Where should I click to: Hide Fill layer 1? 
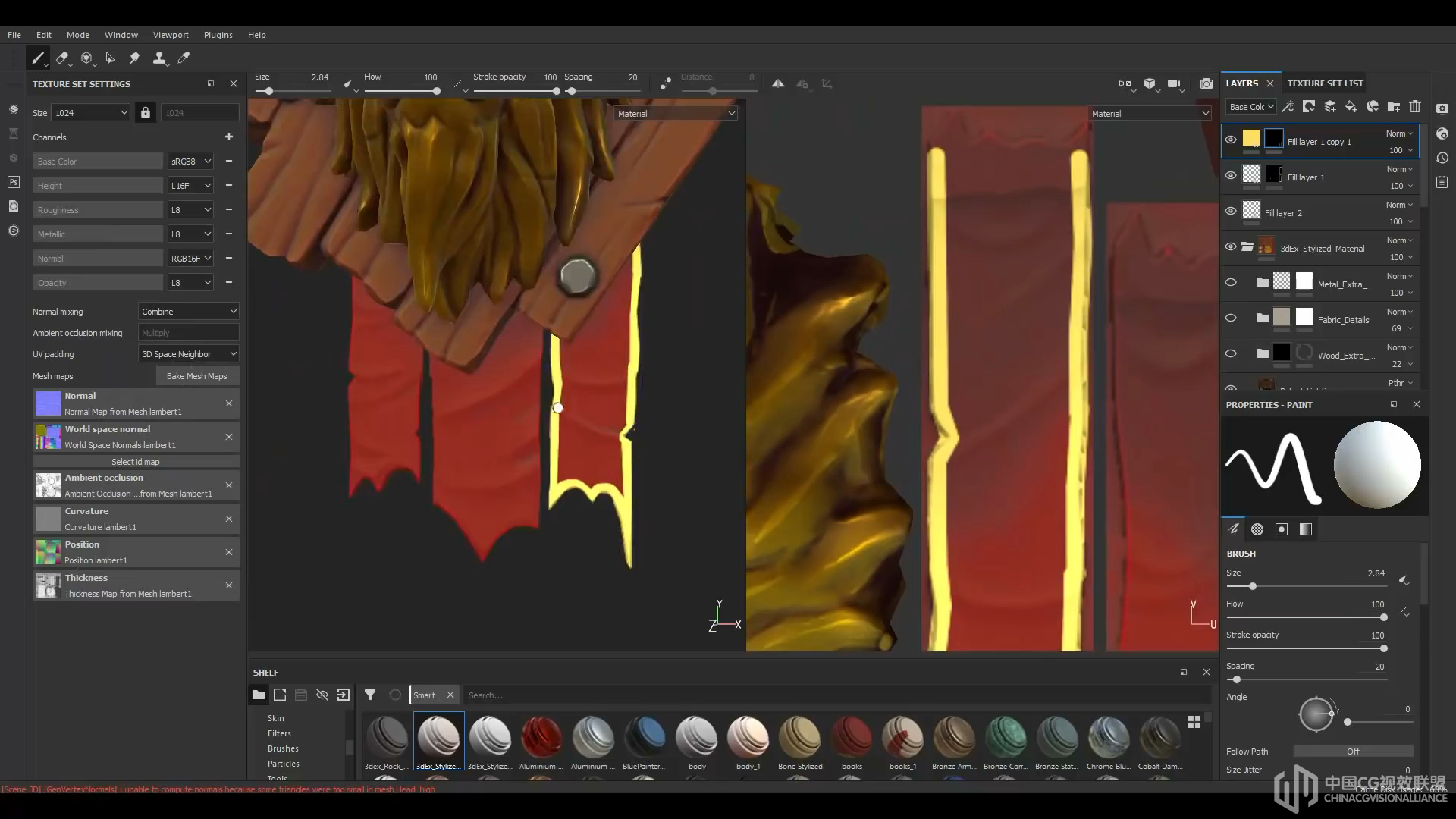[x=1231, y=175]
